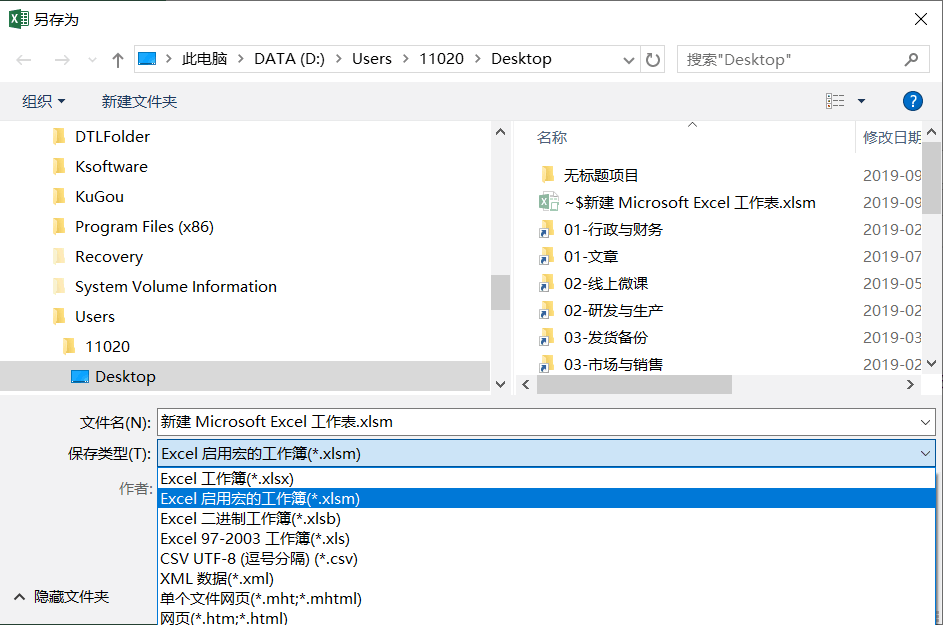943x625 pixels.
Task: Click the This PC monitor icon in address bar
Action: 147,58
